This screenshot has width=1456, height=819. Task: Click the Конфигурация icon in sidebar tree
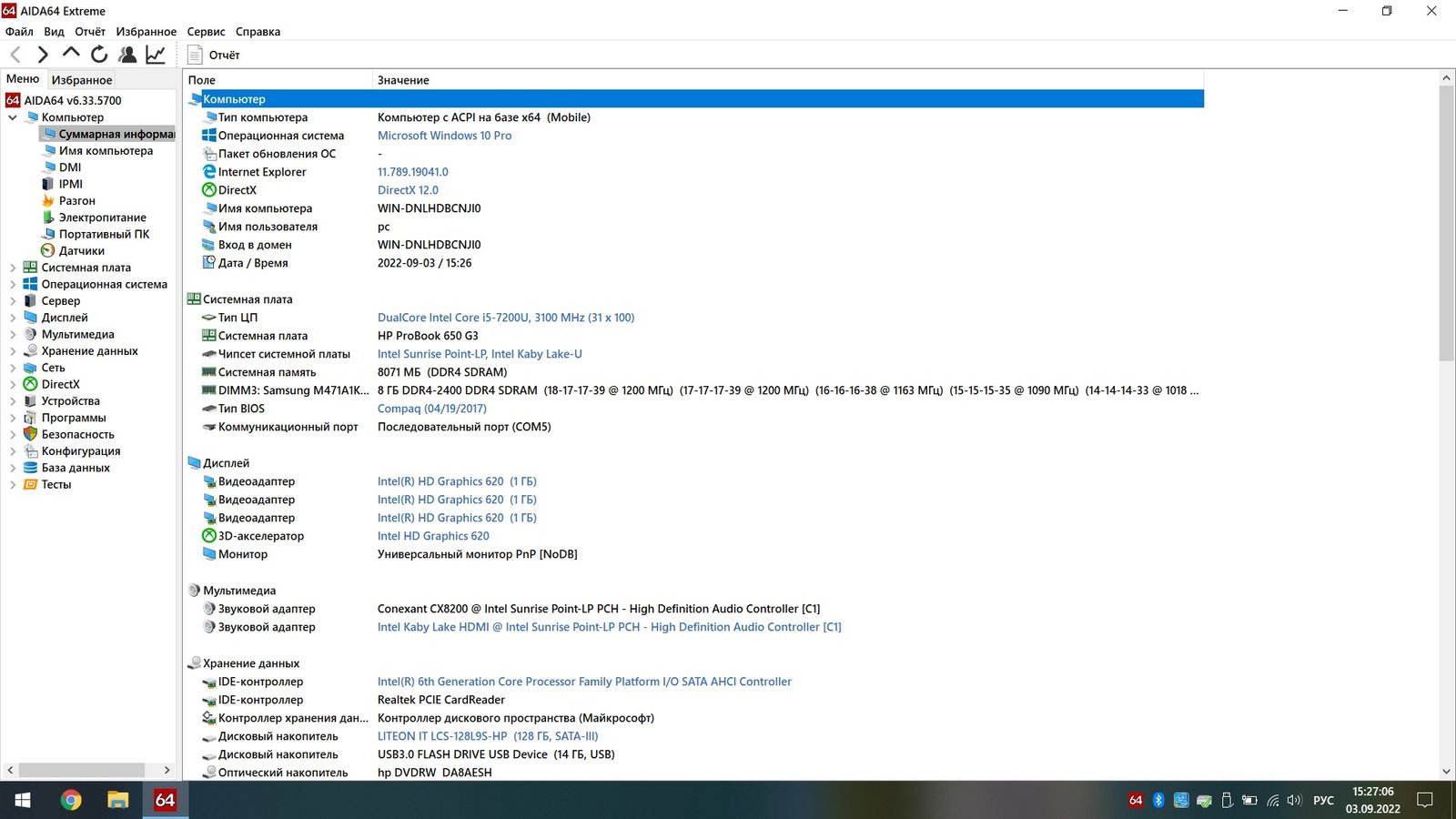point(30,451)
